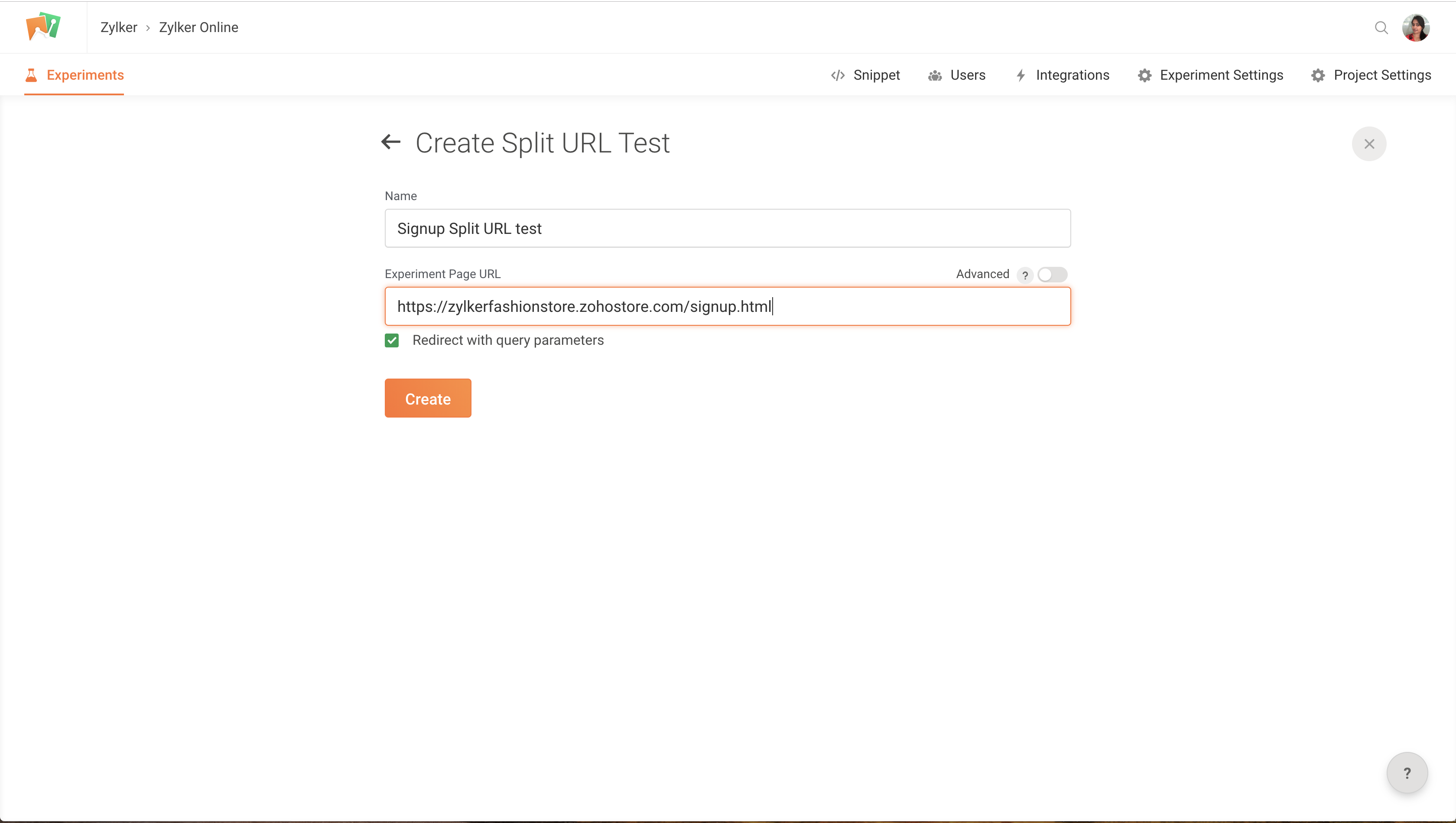Open the floating help button at bottom right
The width and height of the screenshot is (1456, 823).
1407,773
